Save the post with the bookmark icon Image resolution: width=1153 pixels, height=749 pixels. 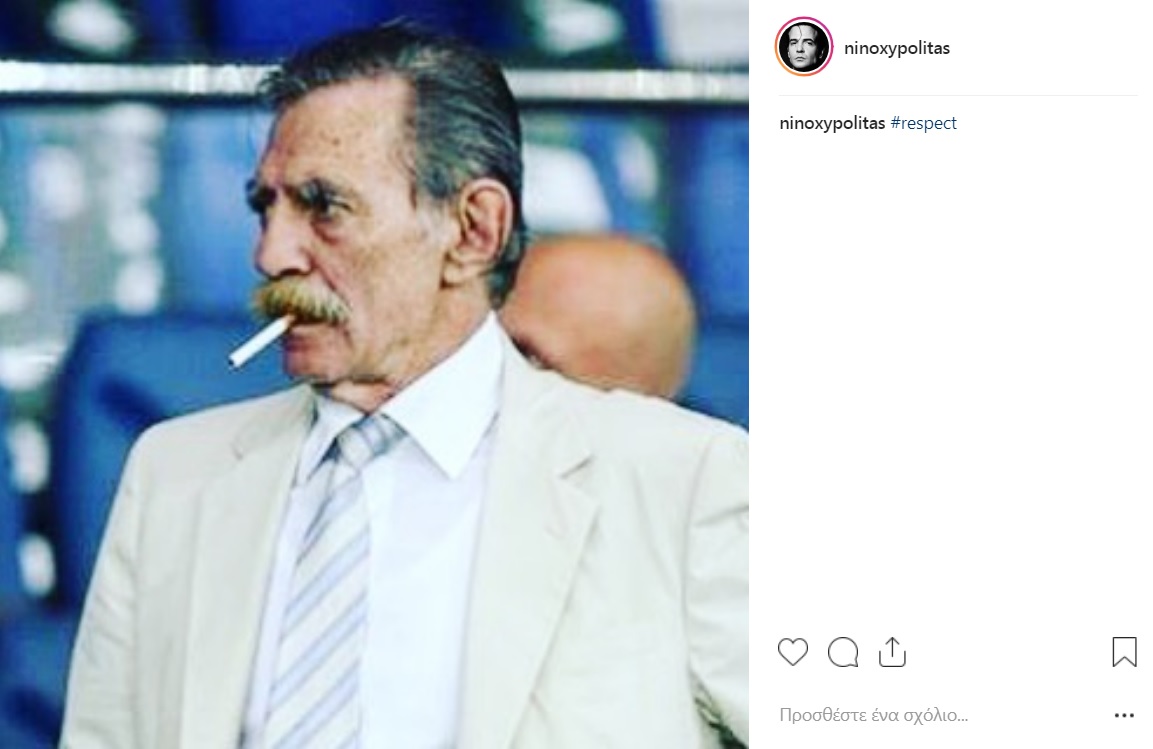[x=1124, y=652]
